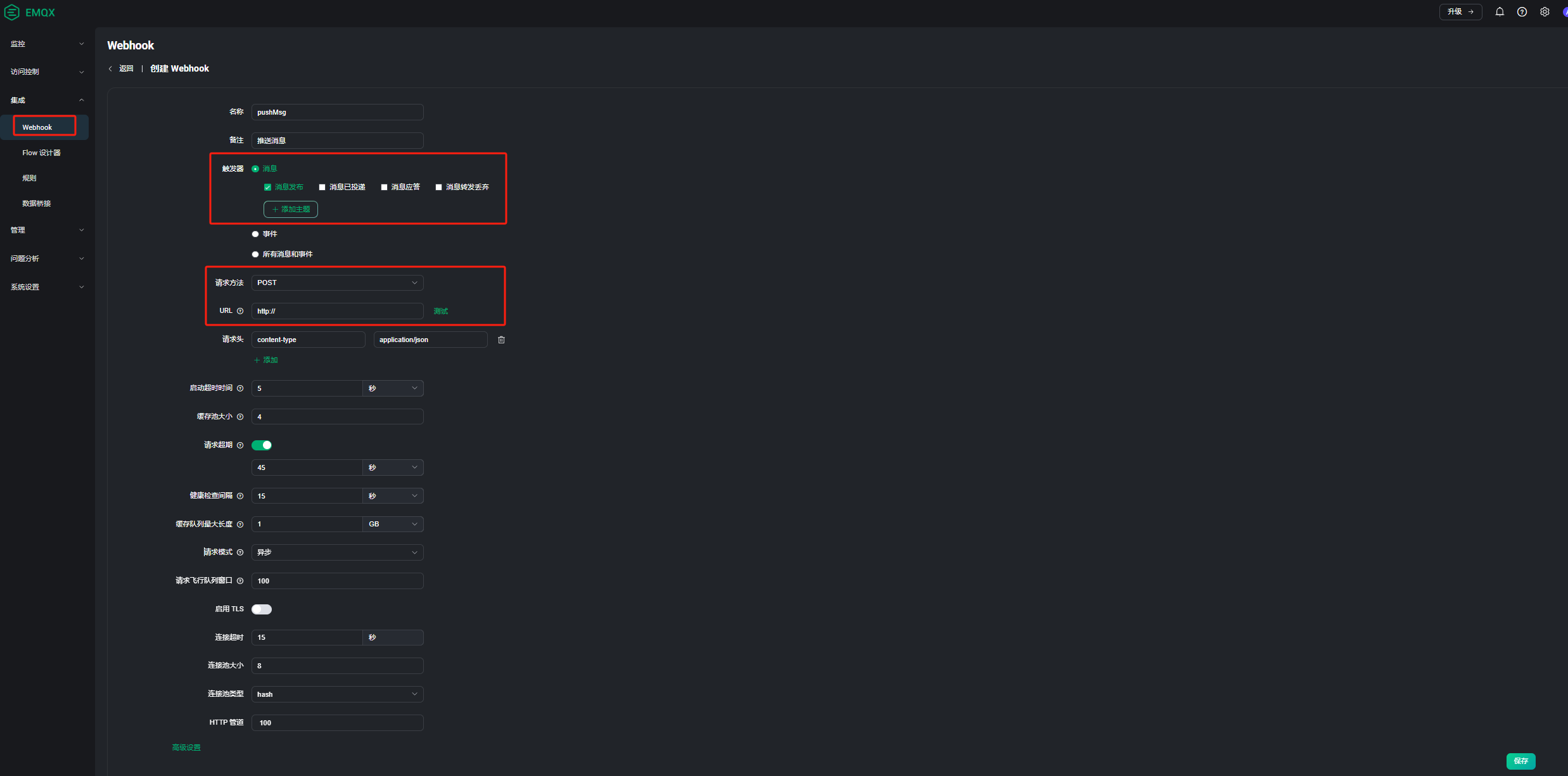Disable the 请求超期 toggle switch

coord(262,445)
